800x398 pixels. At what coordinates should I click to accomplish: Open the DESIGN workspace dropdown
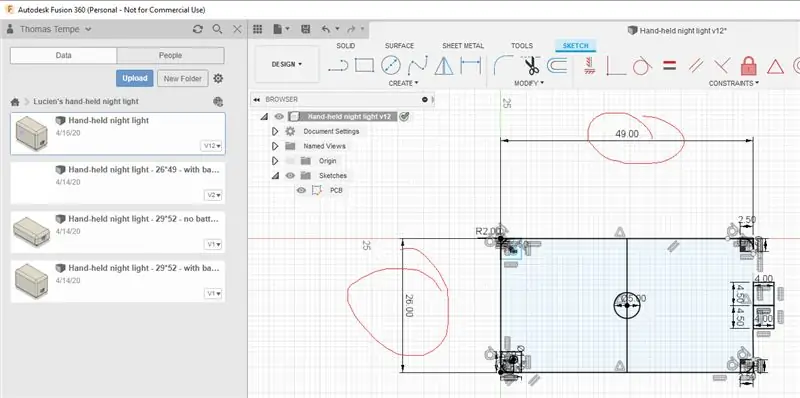(287, 64)
